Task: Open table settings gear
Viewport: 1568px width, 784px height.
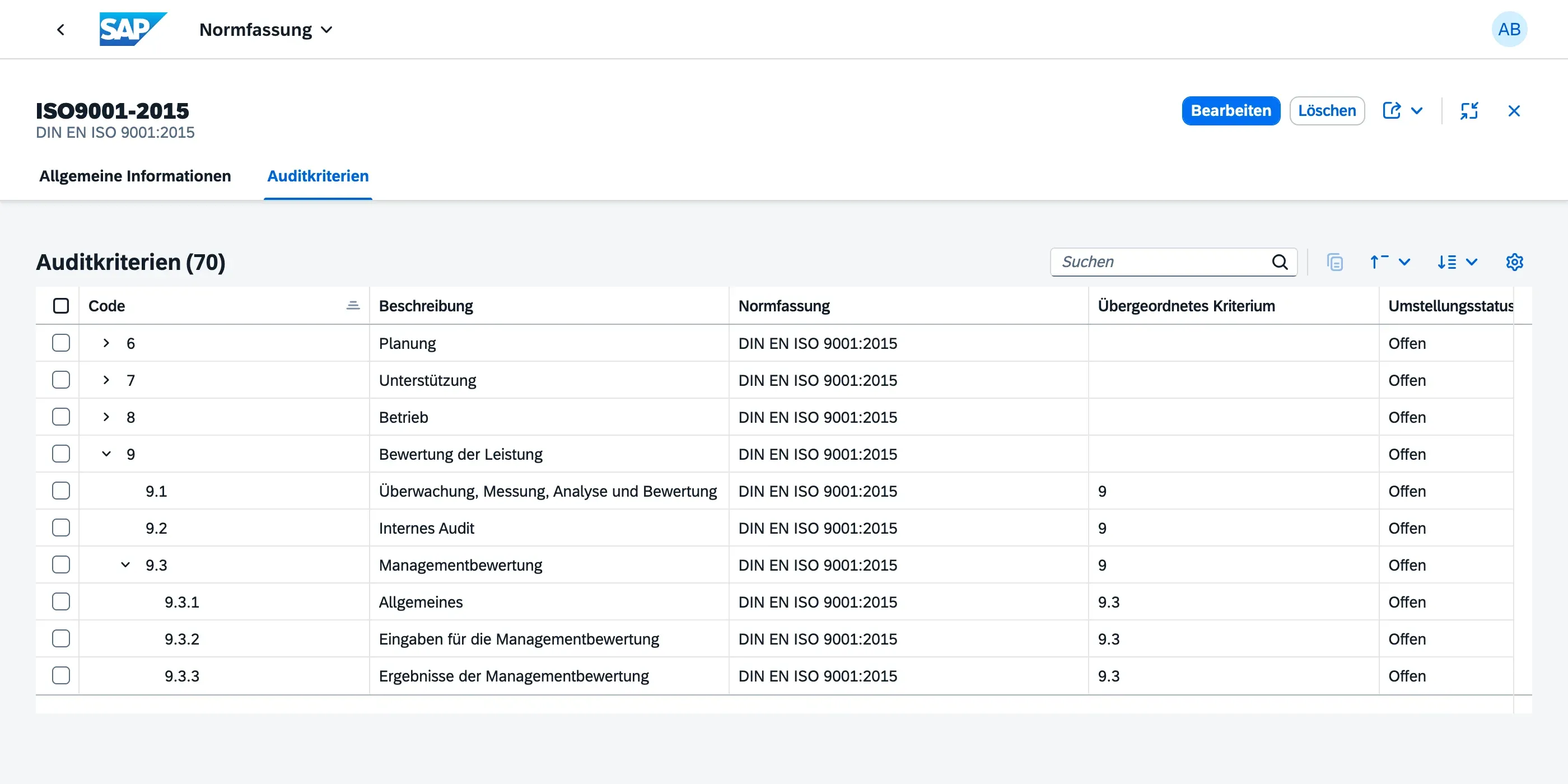Action: [1514, 262]
